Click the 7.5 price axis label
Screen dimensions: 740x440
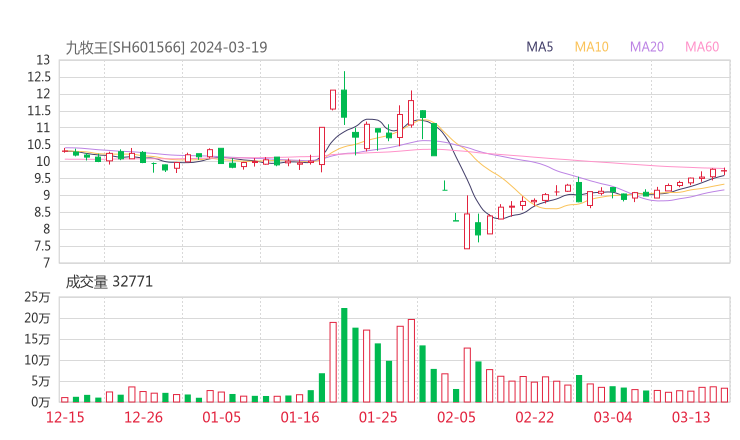click(x=42, y=246)
